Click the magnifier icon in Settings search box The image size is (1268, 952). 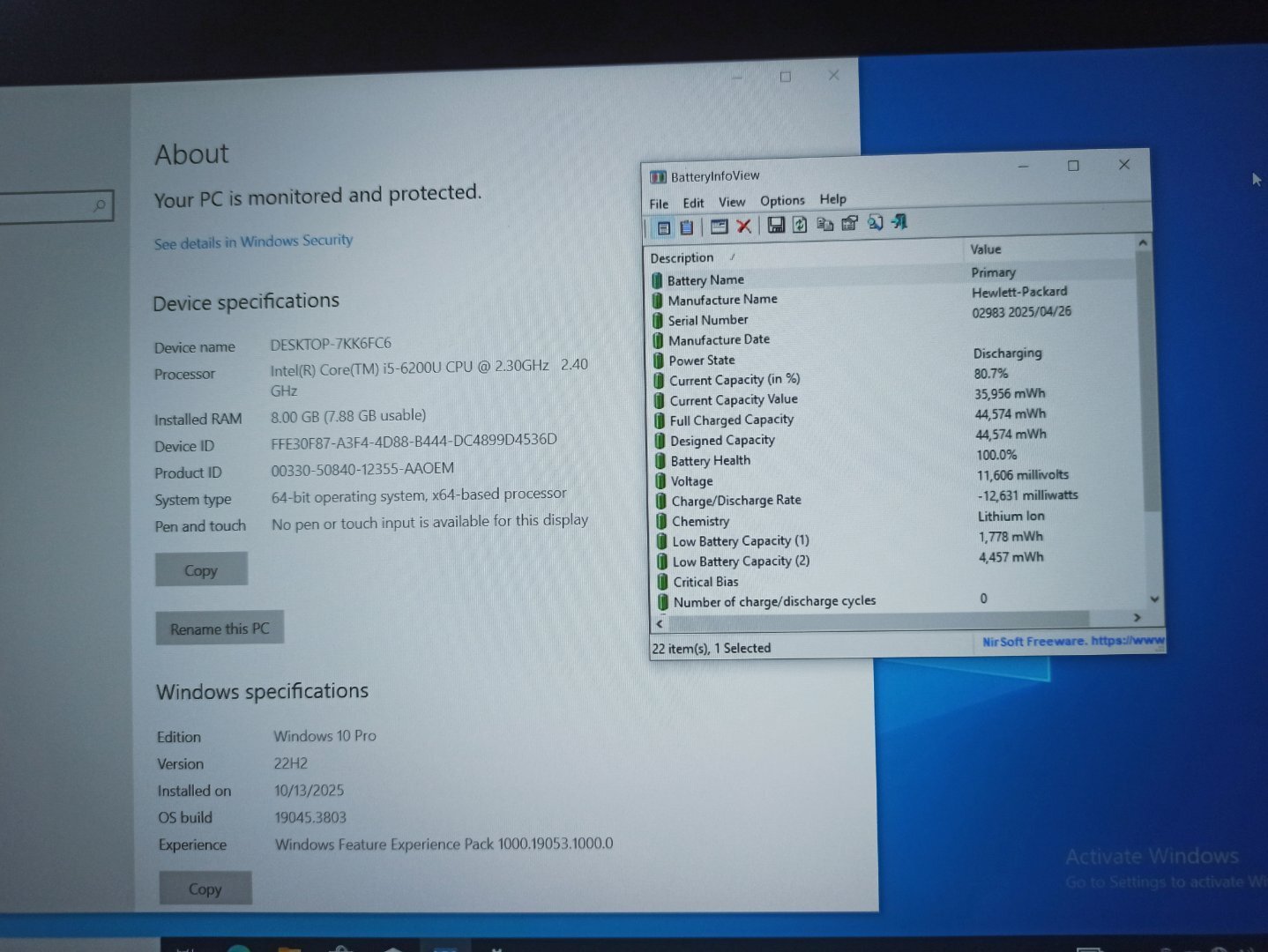point(100,205)
